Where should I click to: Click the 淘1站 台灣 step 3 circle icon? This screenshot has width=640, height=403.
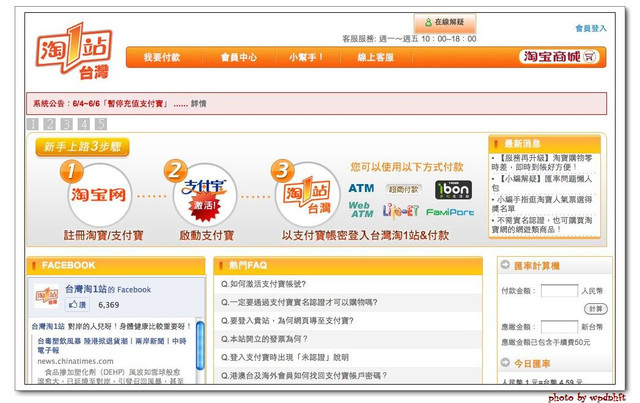coord(308,195)
